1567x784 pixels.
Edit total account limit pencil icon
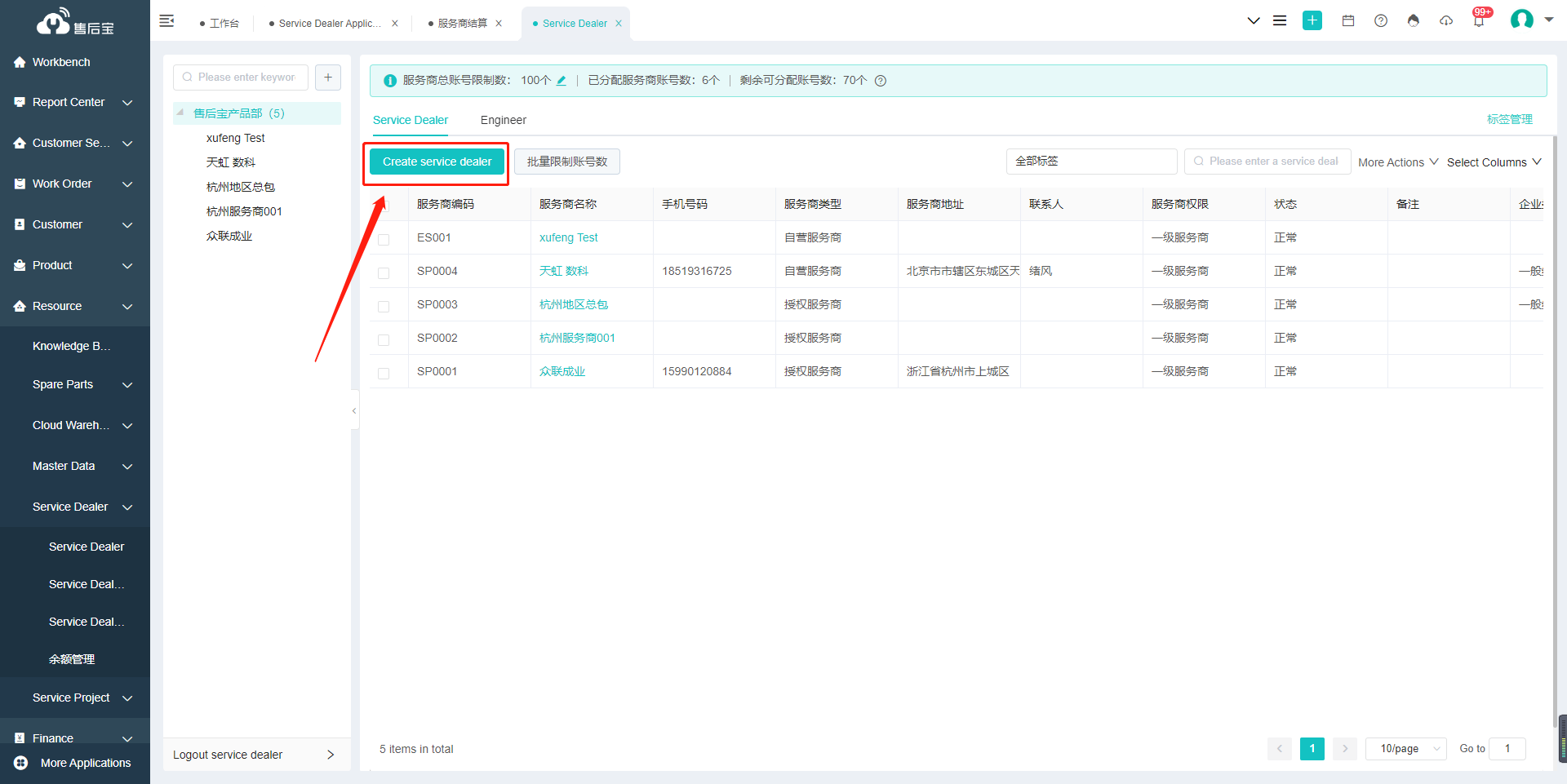tap(562, 80)
